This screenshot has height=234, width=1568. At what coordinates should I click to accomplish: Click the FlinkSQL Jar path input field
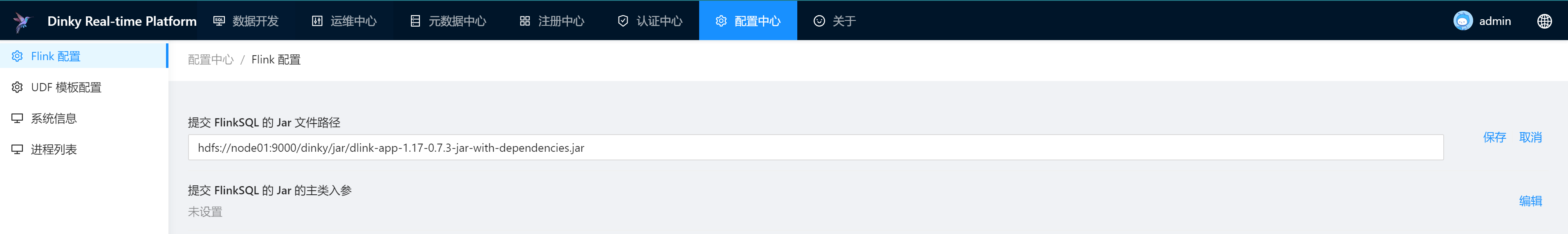coord(815,147)
